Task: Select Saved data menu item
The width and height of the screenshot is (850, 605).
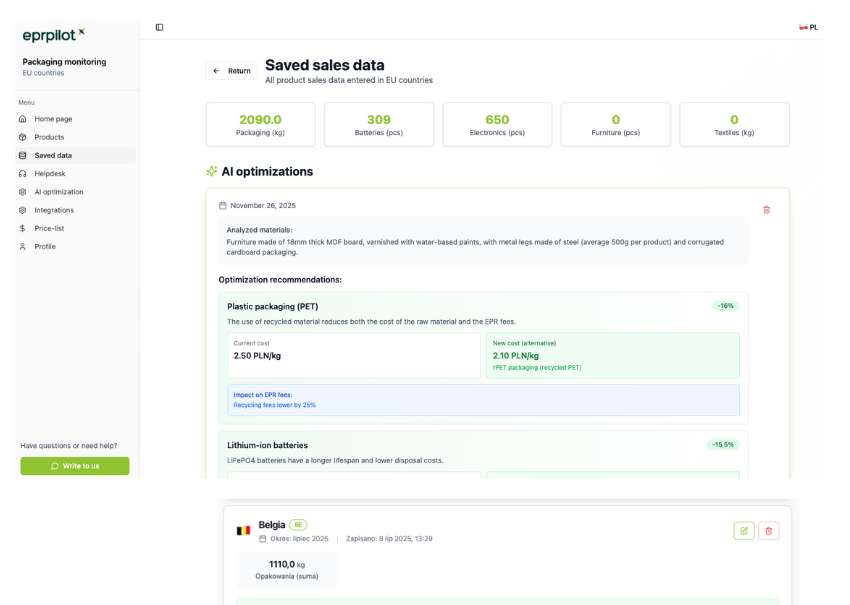Action: point(53,155)
